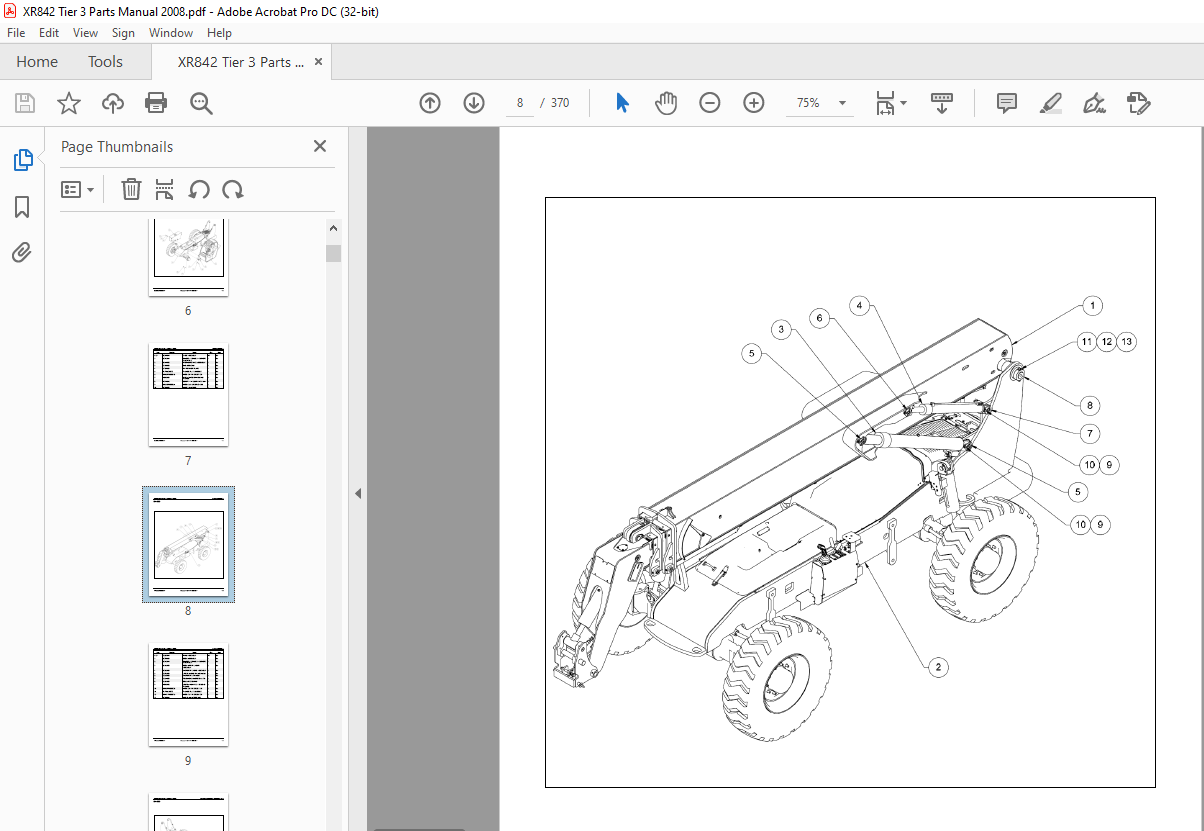1204x831 pixels.
Task: Click the upload to cloud icon
Action: 113,103
